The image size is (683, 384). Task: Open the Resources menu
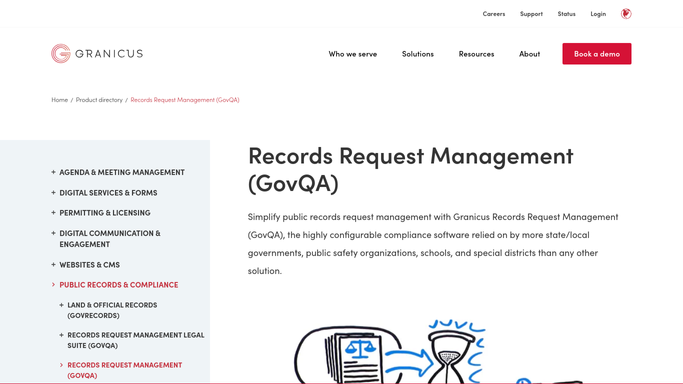(476, 54)
